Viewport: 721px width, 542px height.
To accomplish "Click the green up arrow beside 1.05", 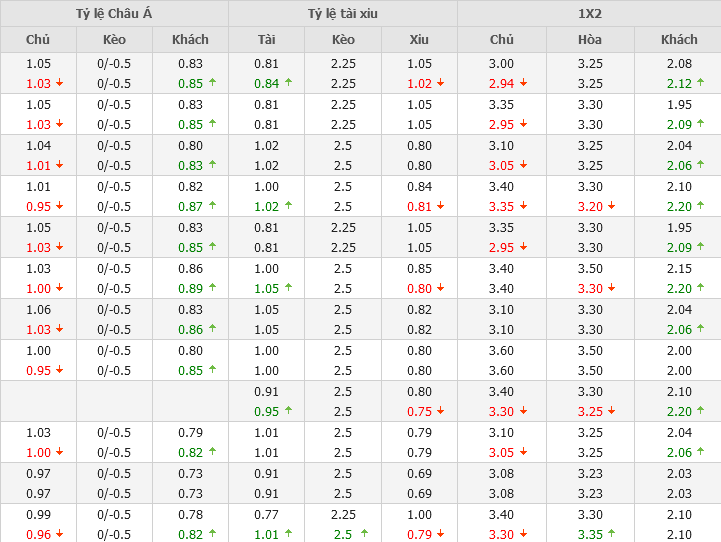I will (288, 289).
